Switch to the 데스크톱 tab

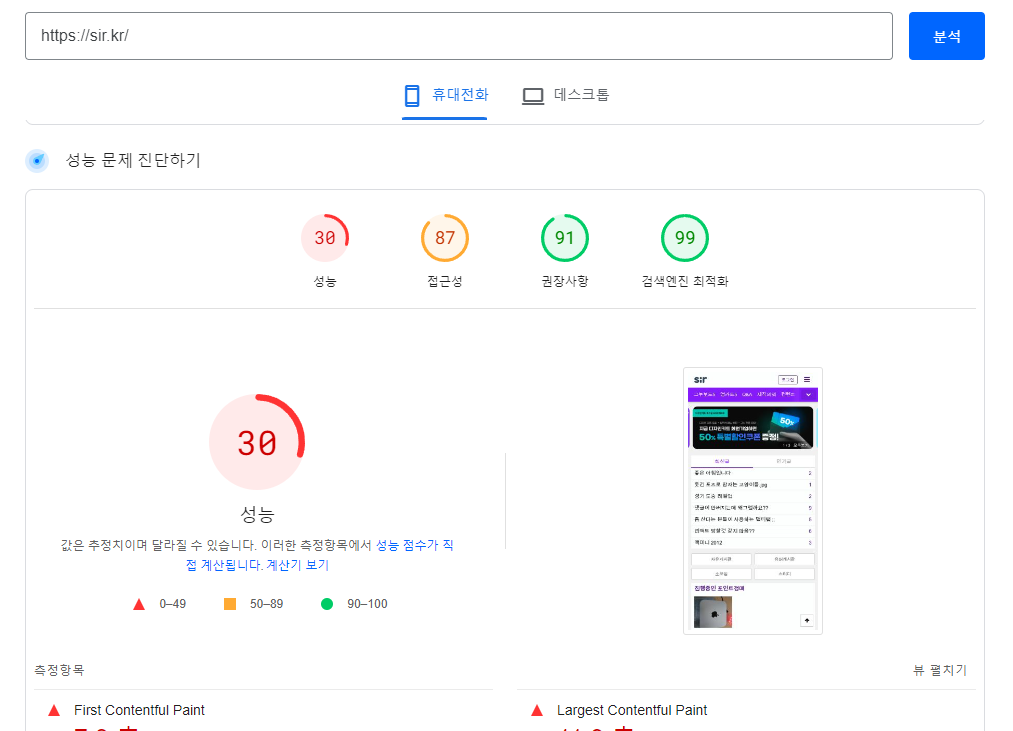click(566, 95)
